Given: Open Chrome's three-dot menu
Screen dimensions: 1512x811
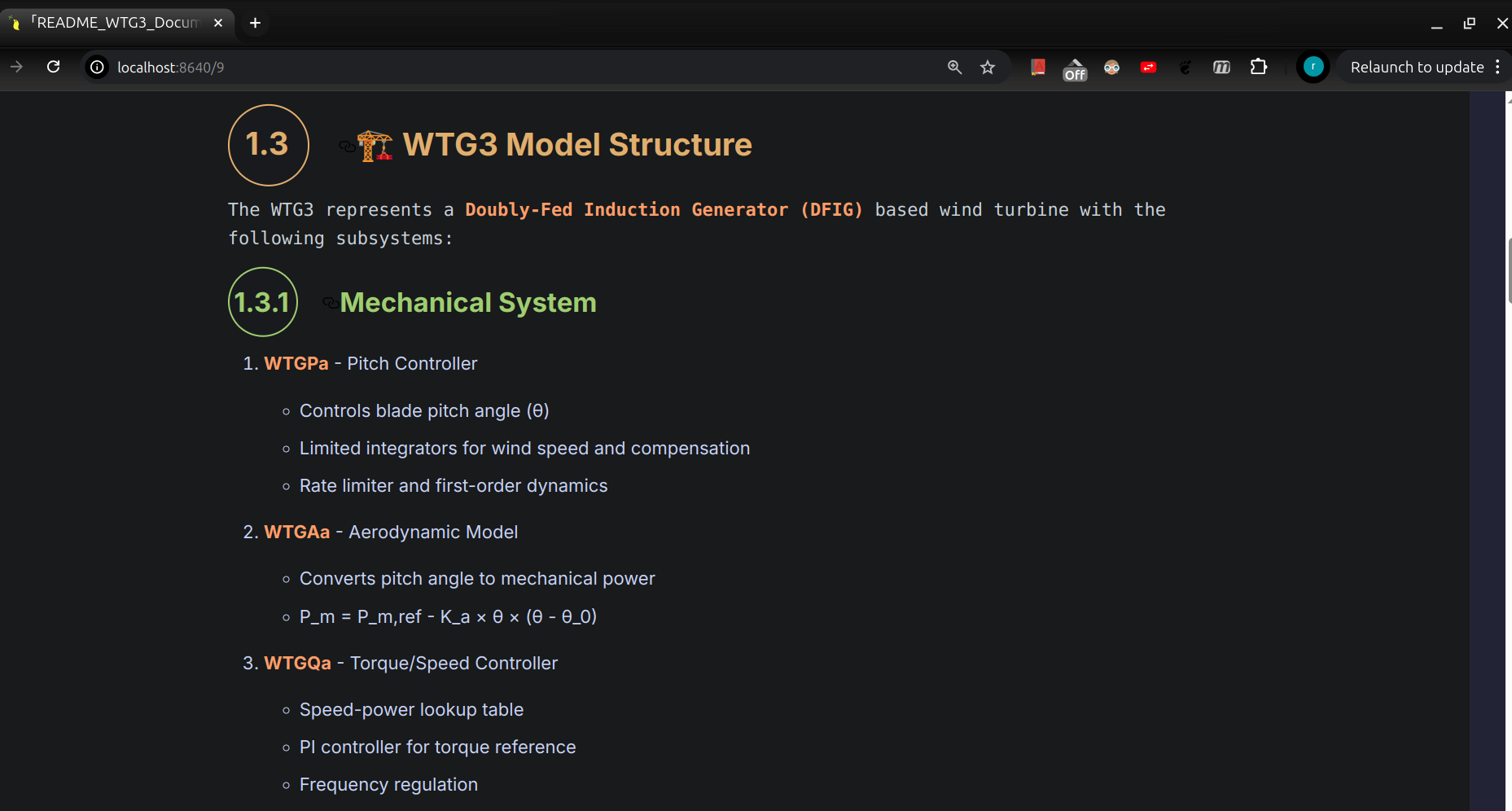Looking at the screenshot, I should (1497, 67).
